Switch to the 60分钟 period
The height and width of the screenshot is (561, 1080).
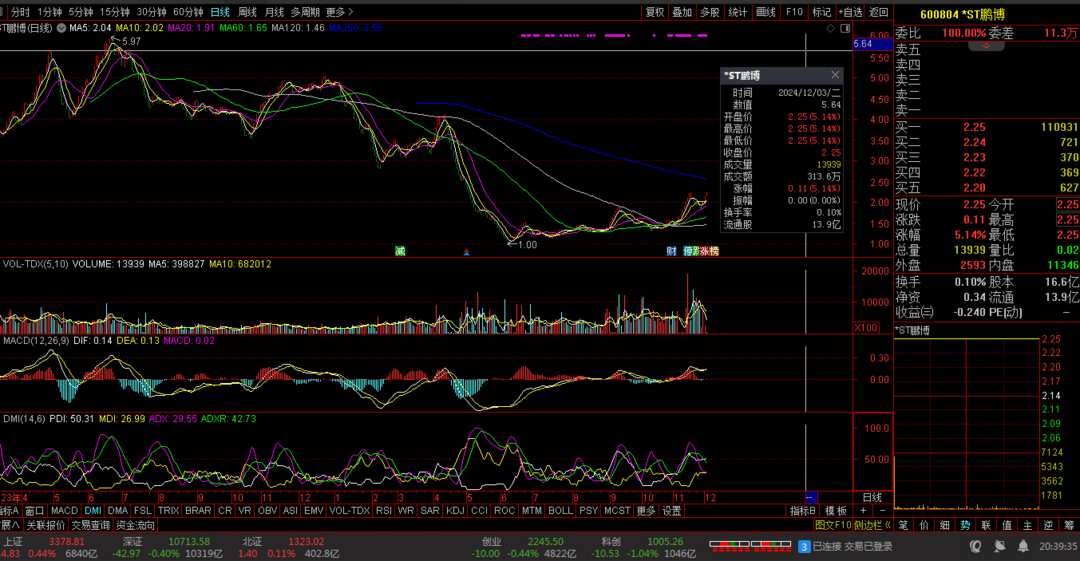187,12
